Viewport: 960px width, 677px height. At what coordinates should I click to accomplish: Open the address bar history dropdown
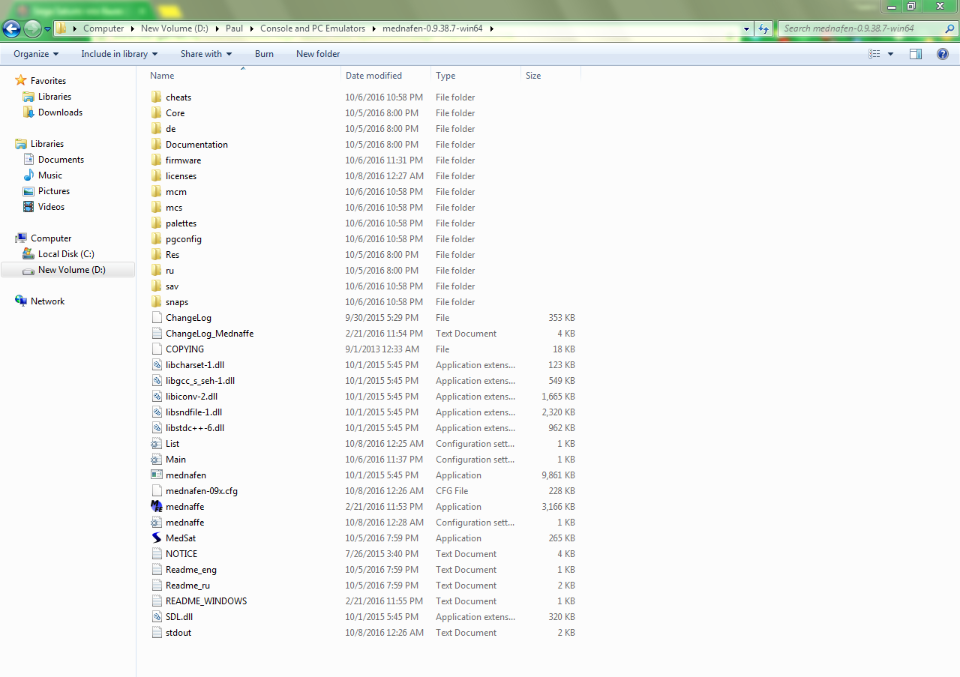pos(746,29)
